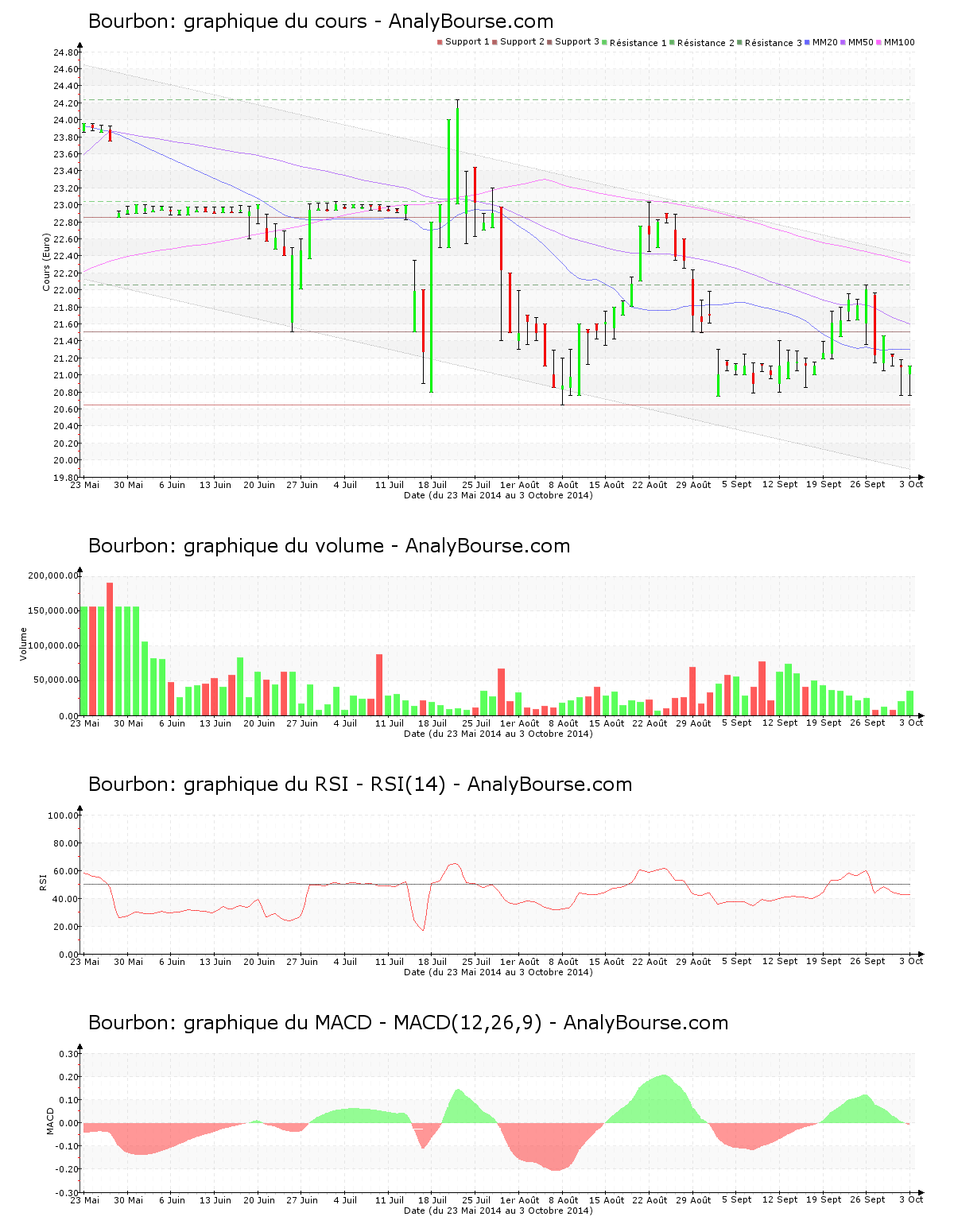Screen dimensions: 954x1232
Task: Click the 'RSI' y-axis label
Action: point(43,881)
